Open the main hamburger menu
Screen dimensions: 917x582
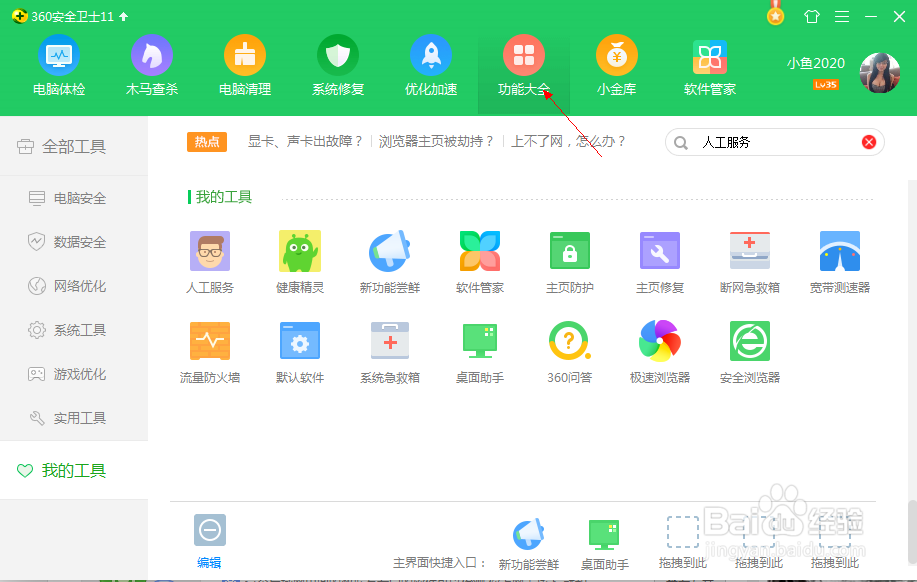click(842, 16)
